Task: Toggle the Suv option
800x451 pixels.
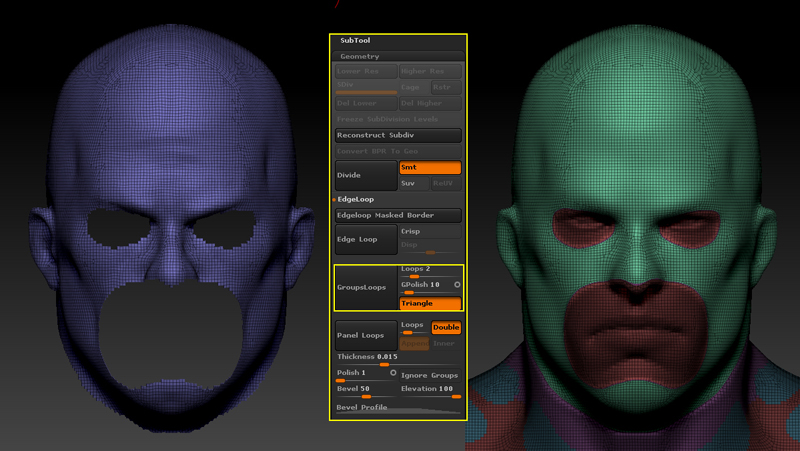Action: [x=414, y=183]
